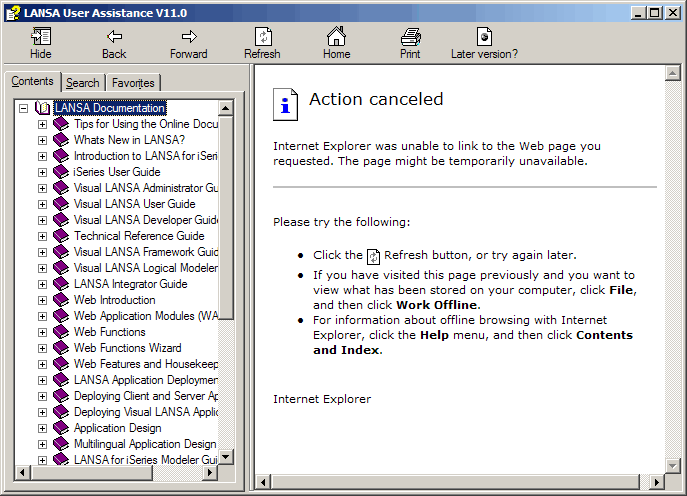Image resolution: width=687 pixels, height=496 pixels.
Task: Select iSeries User Guide topic
Action: tap(117, 172)
